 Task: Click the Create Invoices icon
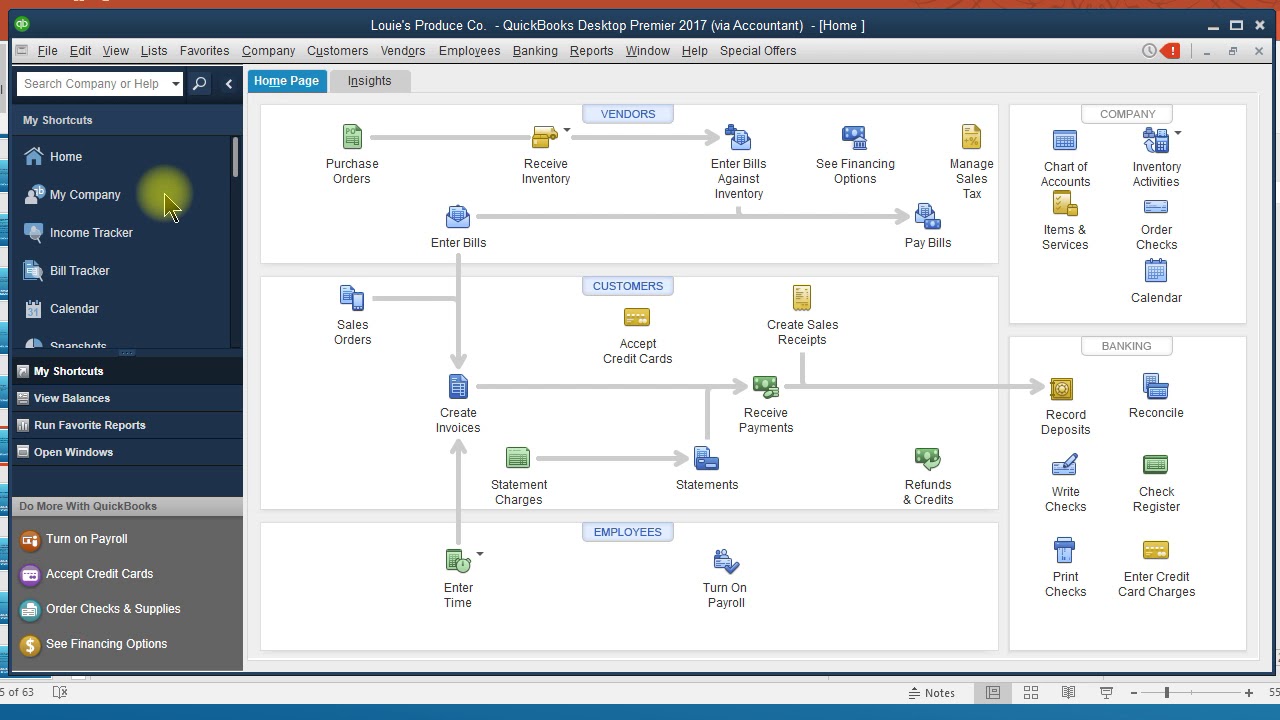click(x=458, y=386)
